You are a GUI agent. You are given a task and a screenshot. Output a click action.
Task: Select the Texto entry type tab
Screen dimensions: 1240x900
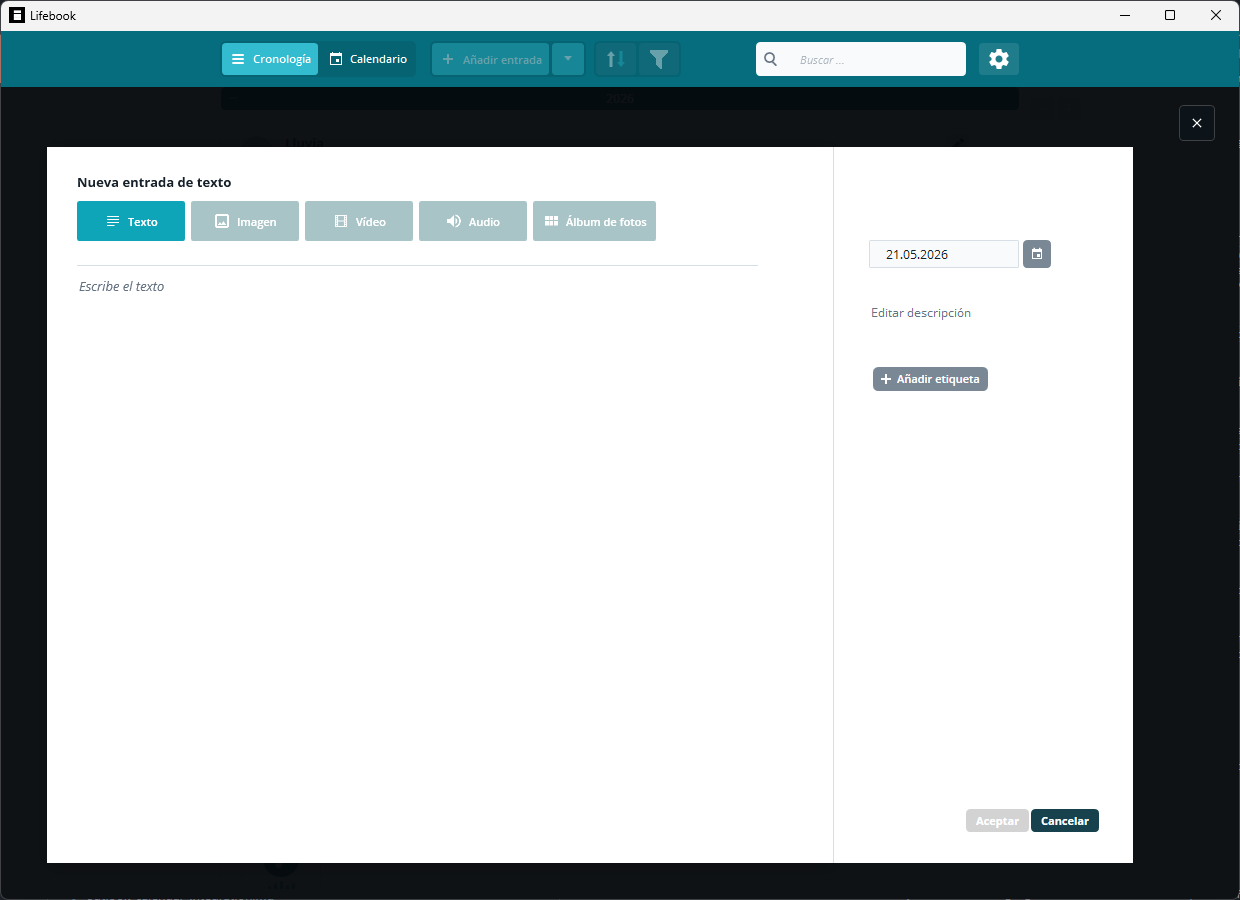(131, 221)
